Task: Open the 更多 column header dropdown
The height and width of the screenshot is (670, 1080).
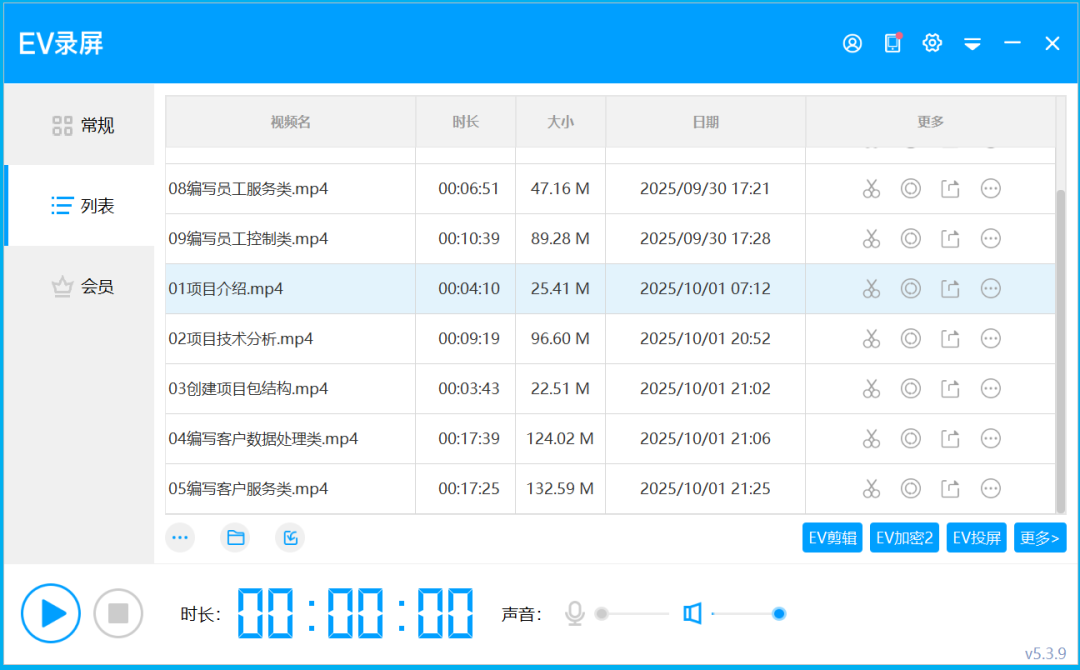Action: 931,122
